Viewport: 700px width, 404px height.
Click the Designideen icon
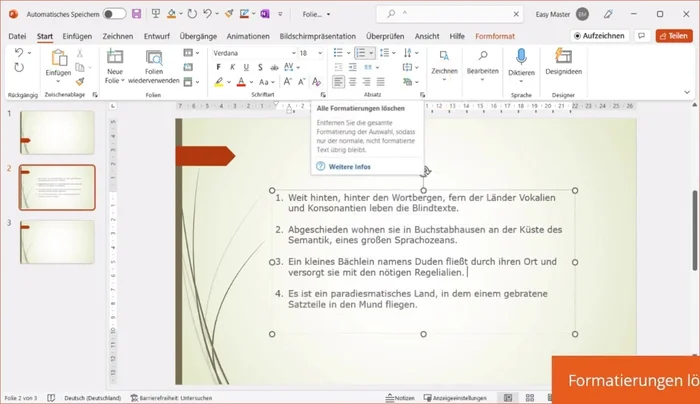point(563,57)
